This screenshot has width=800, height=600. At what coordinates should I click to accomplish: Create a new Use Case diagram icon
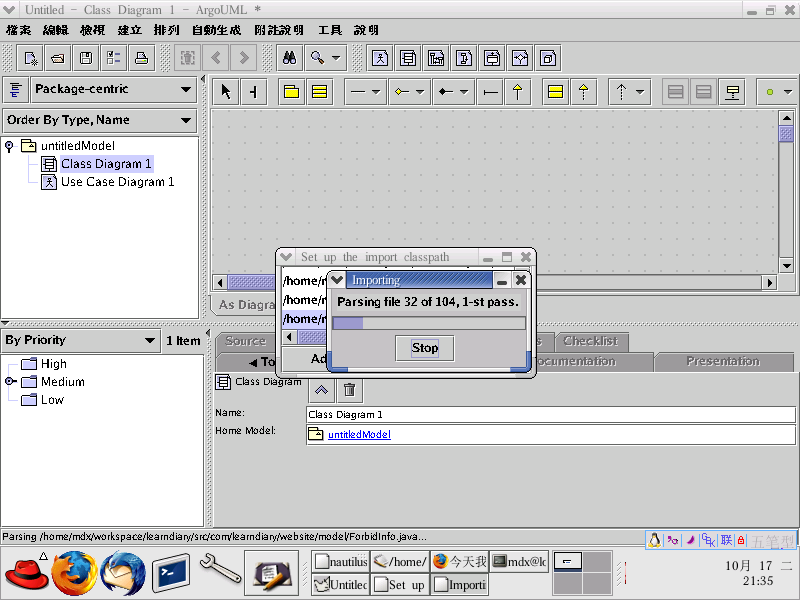380,58
